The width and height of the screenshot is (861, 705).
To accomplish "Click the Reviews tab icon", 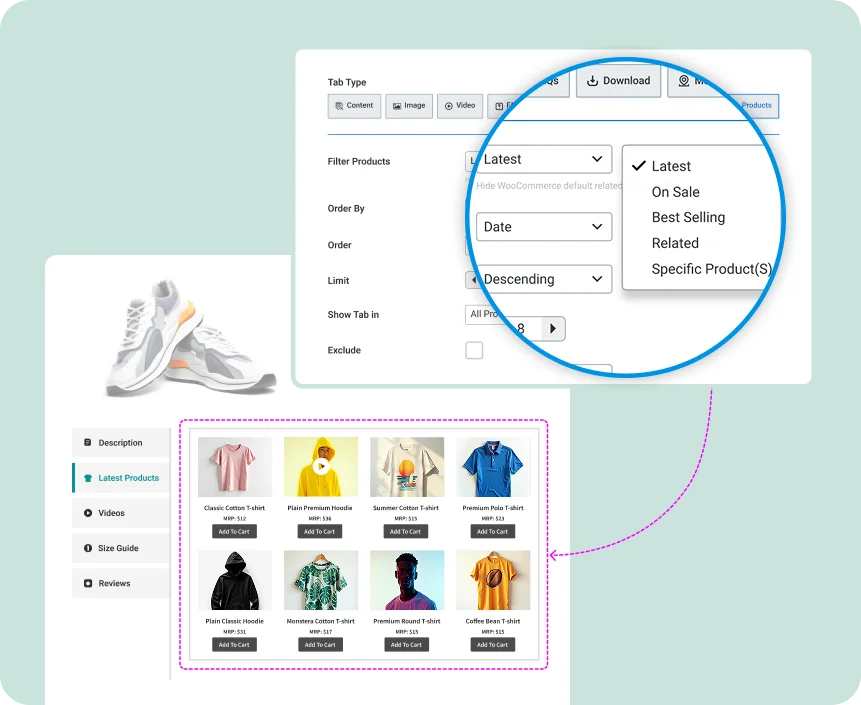I will [x=88, y=583].
